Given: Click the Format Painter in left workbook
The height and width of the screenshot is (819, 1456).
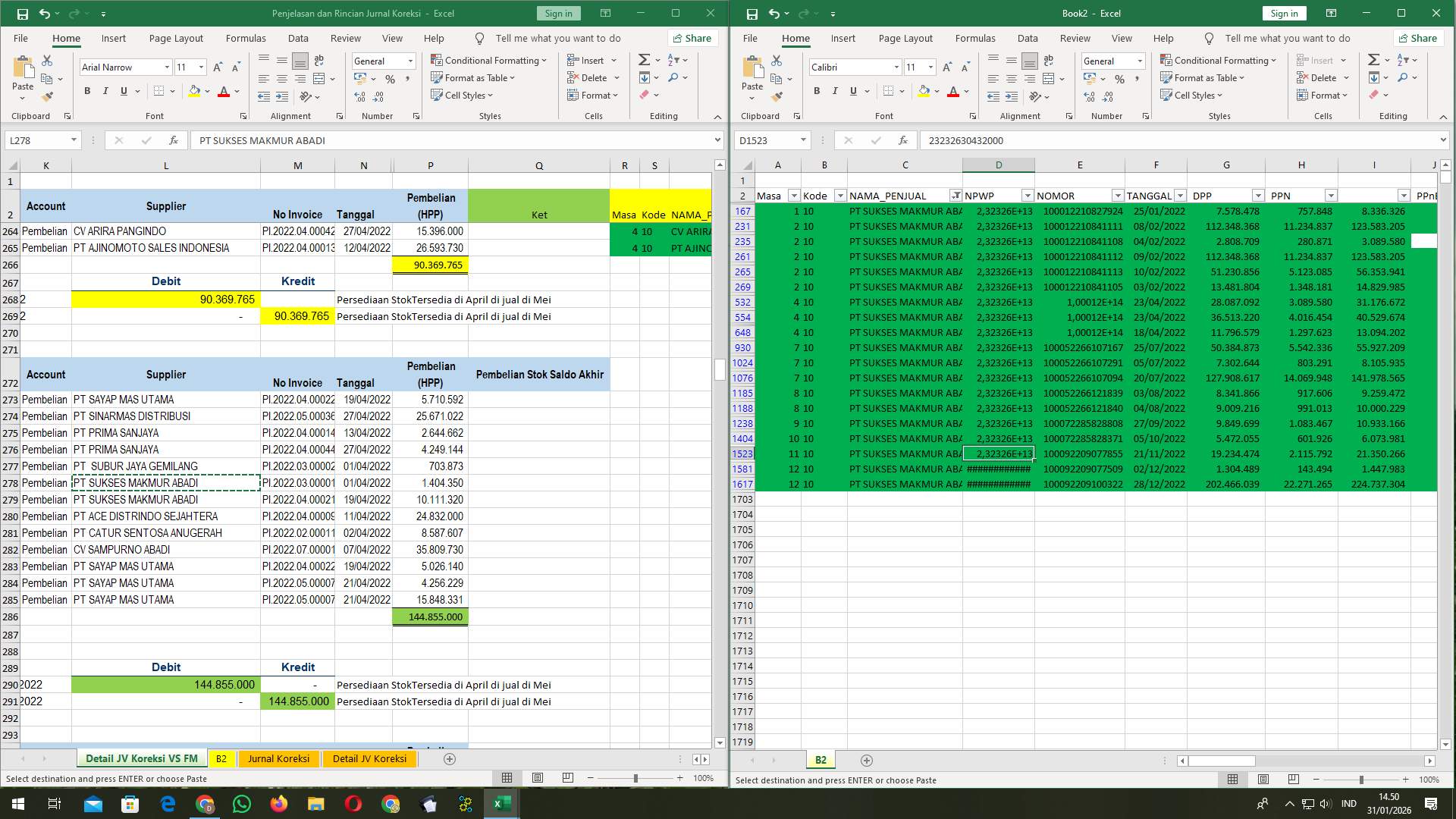Looking at the screenshot, I should (48, 95).
